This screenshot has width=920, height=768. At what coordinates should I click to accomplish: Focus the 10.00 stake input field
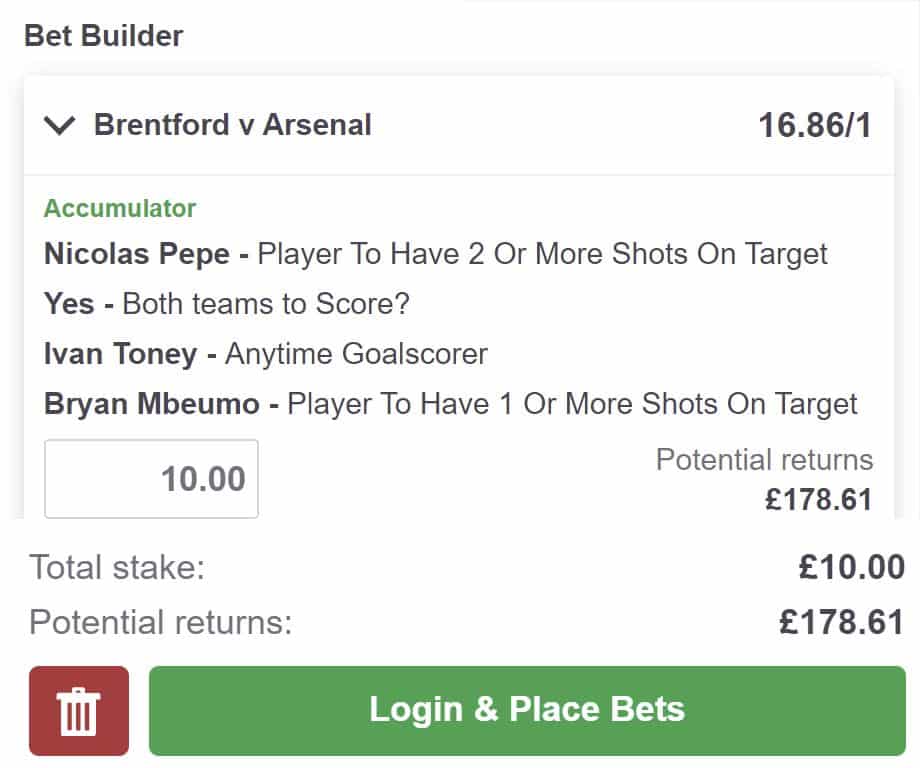152,479
